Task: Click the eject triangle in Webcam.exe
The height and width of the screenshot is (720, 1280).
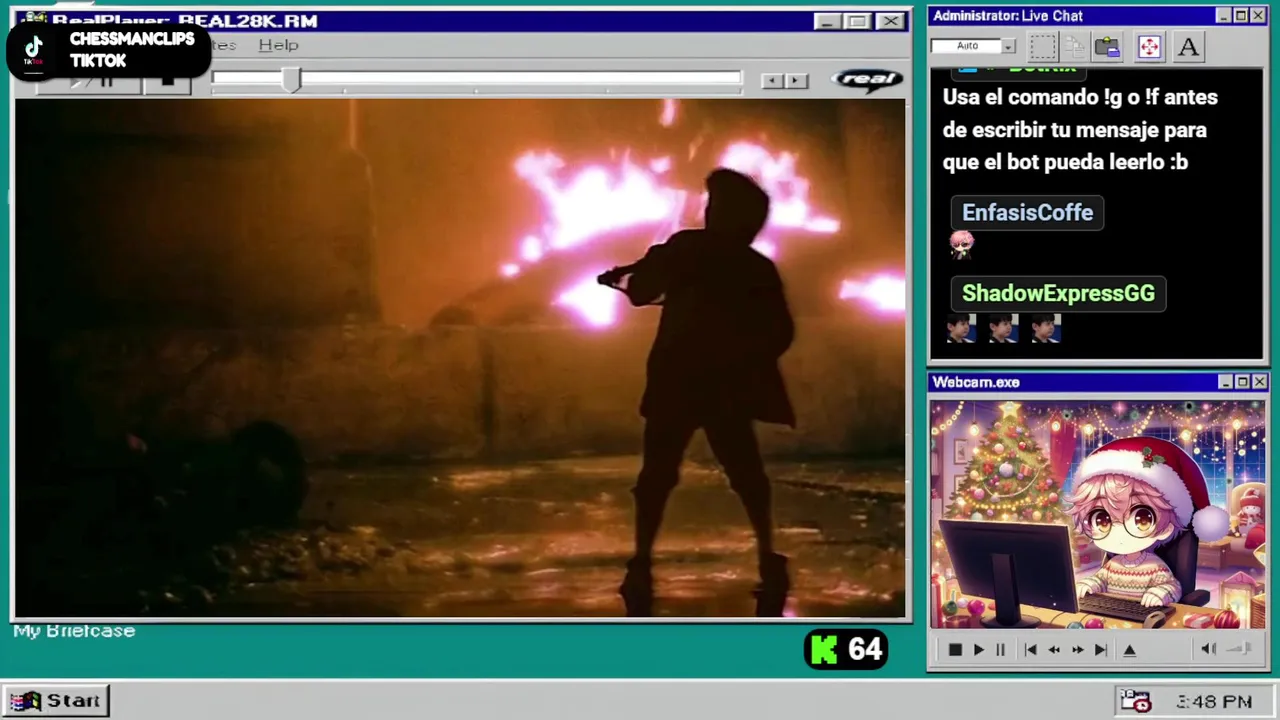Action: point(1129,650)
